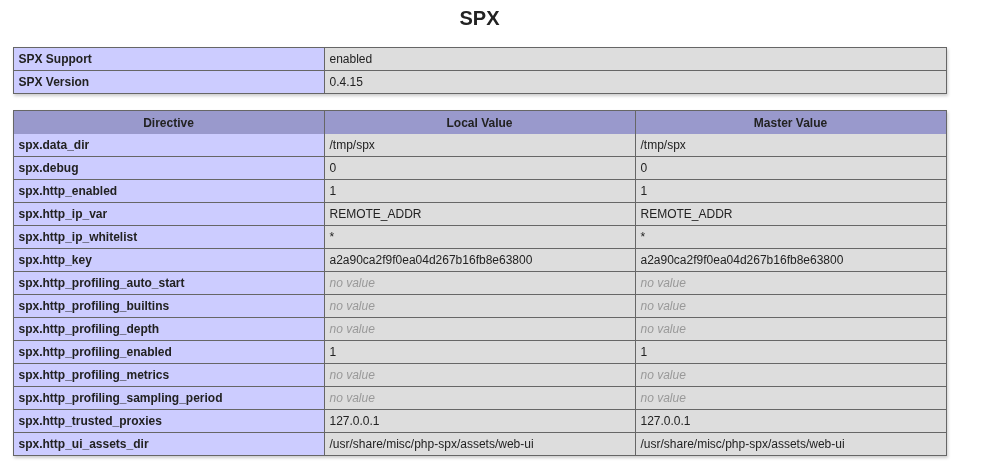This screenshot has height=465, width=981.
Task: Click the local spx.http_key hash value
Action: pyautogui.click(x=430, y=260)
